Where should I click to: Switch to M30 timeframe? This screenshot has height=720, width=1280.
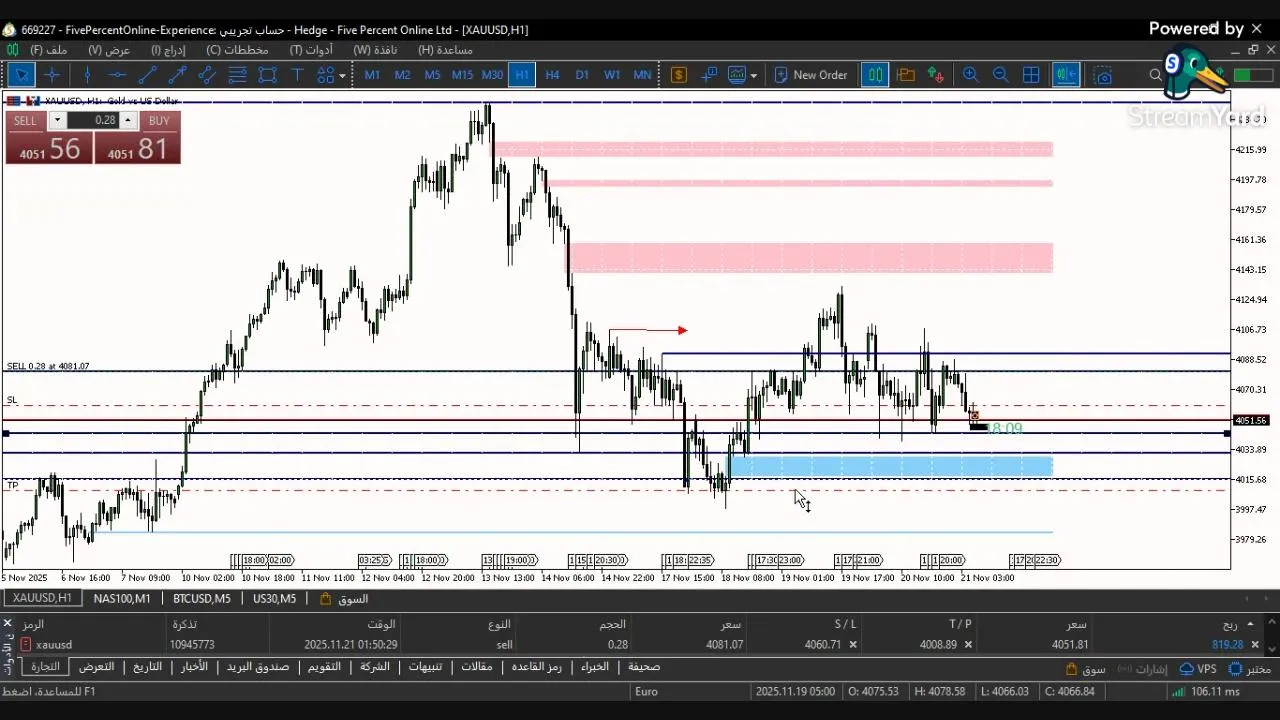(492, 75)
